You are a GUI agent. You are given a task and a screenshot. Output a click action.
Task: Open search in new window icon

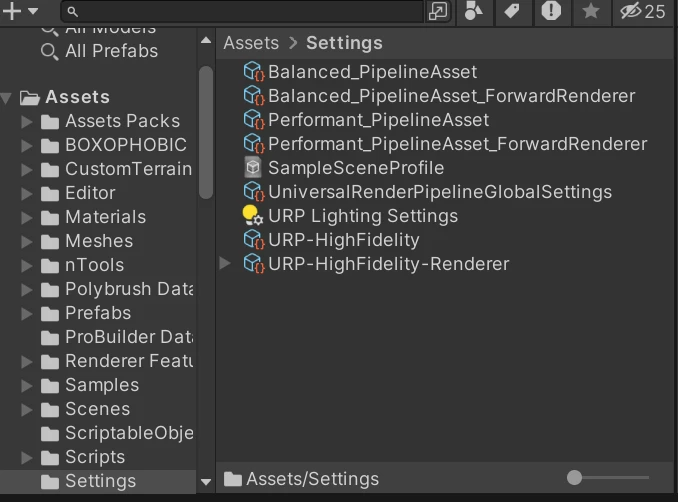[438, 11]
